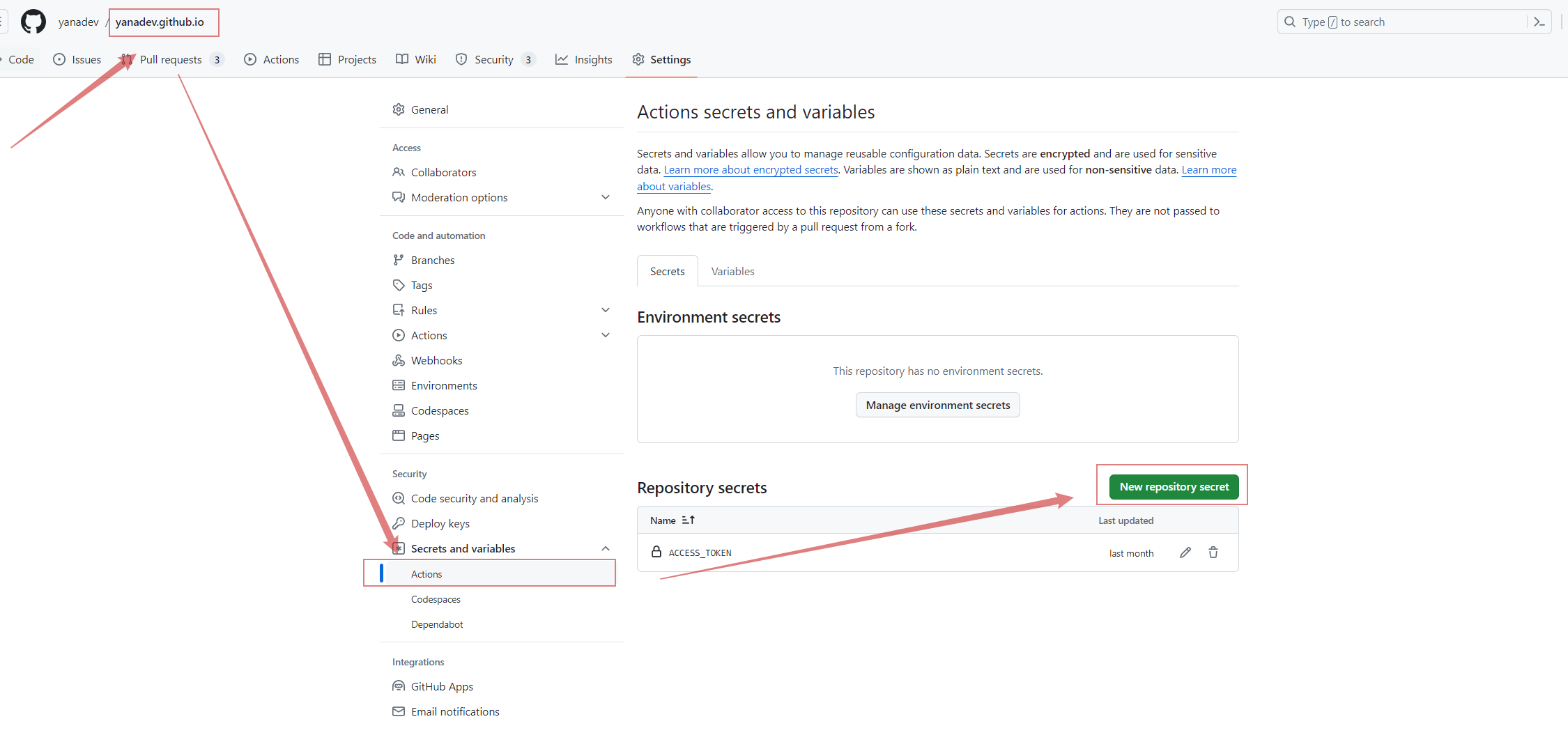Image resolution: width=1568 pixels, height=742 pixels.
Task: Click the edit pencil for ACCESS_TOKEN
Action: pos(1185,552)
